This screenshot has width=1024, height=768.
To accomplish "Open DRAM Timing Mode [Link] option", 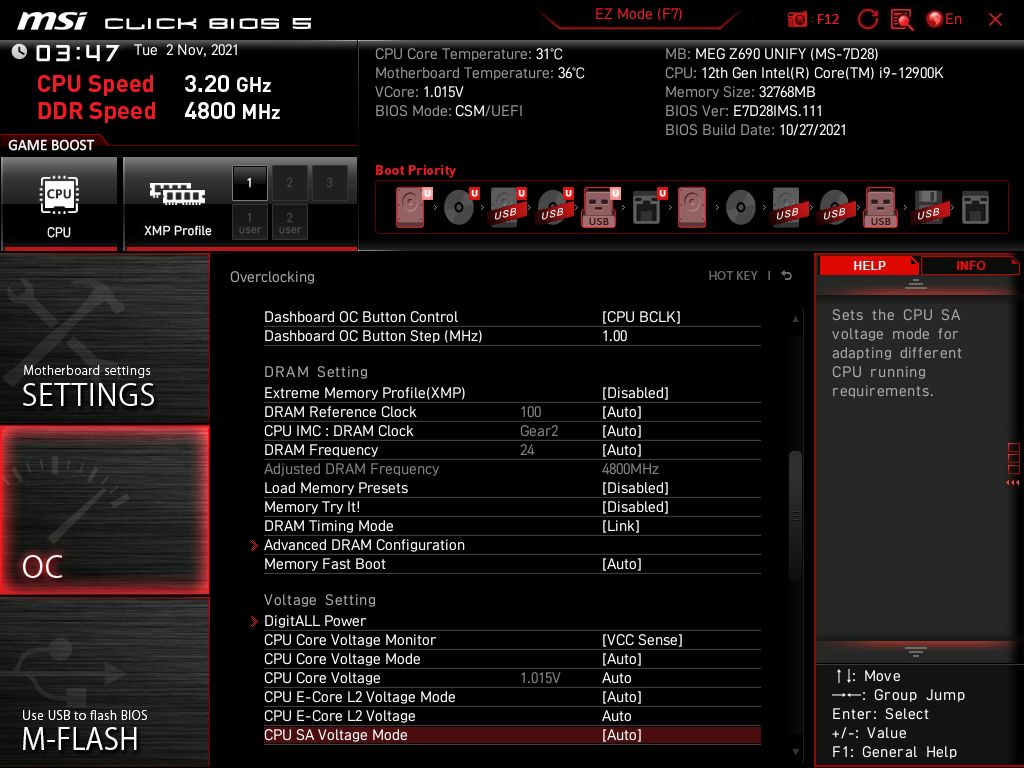I will [x=621, y=526].
